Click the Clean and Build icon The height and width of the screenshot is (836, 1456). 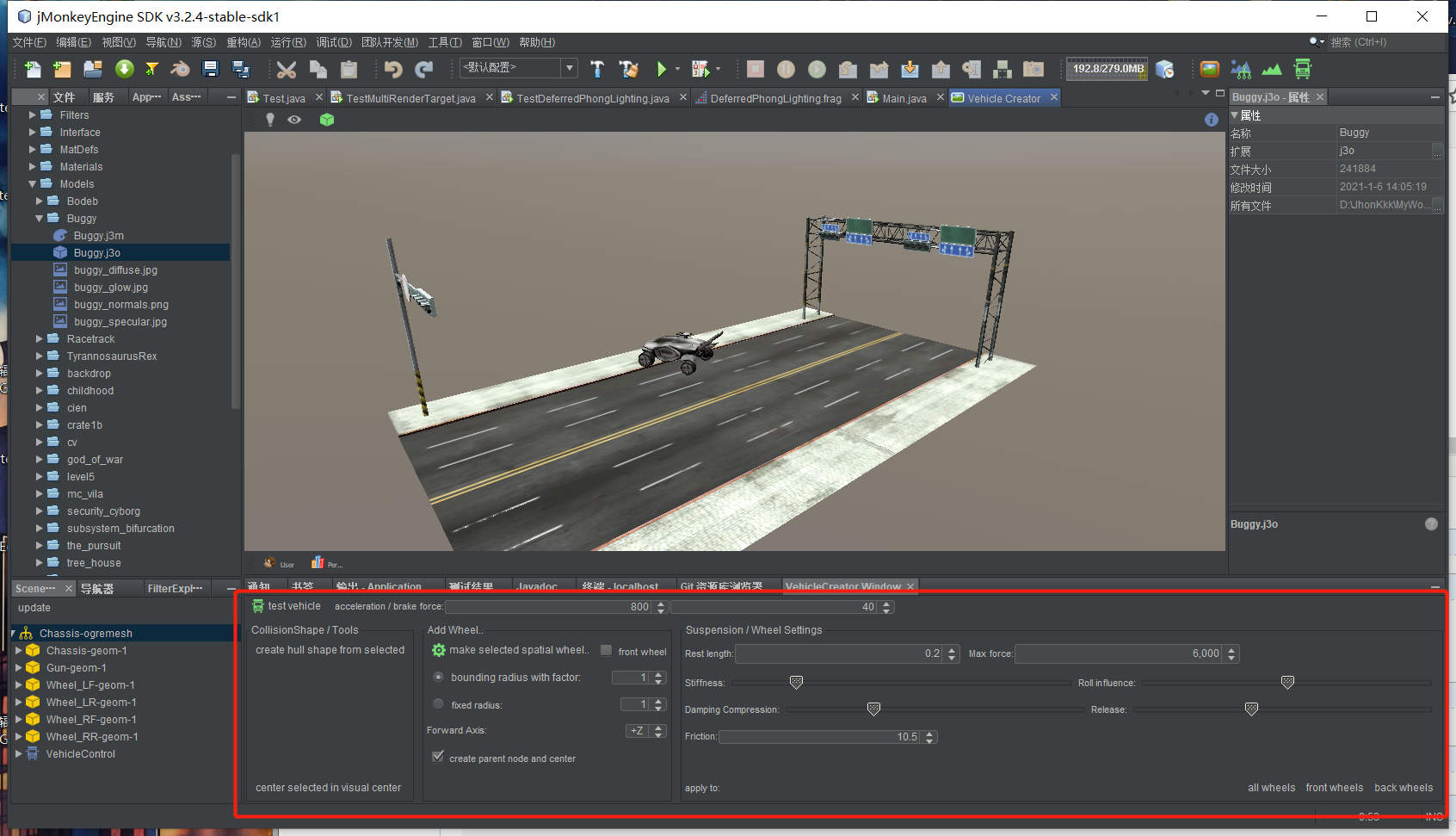pyautogui.click(x=629, y=70)
